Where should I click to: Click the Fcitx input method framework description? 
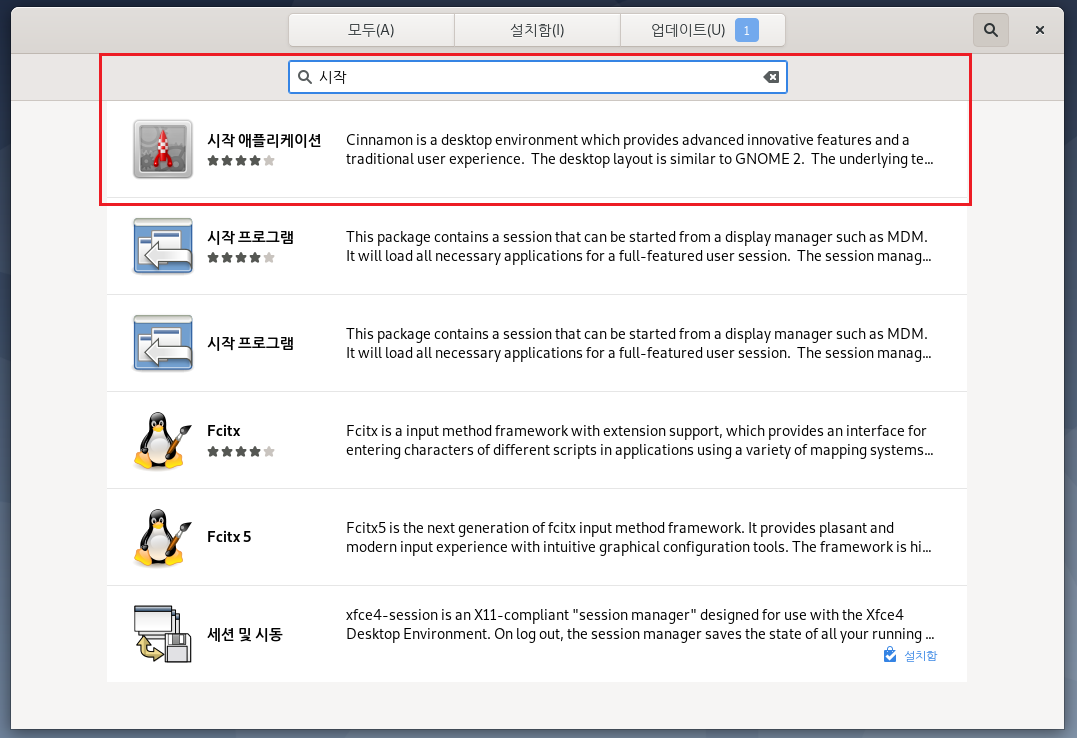639,440
